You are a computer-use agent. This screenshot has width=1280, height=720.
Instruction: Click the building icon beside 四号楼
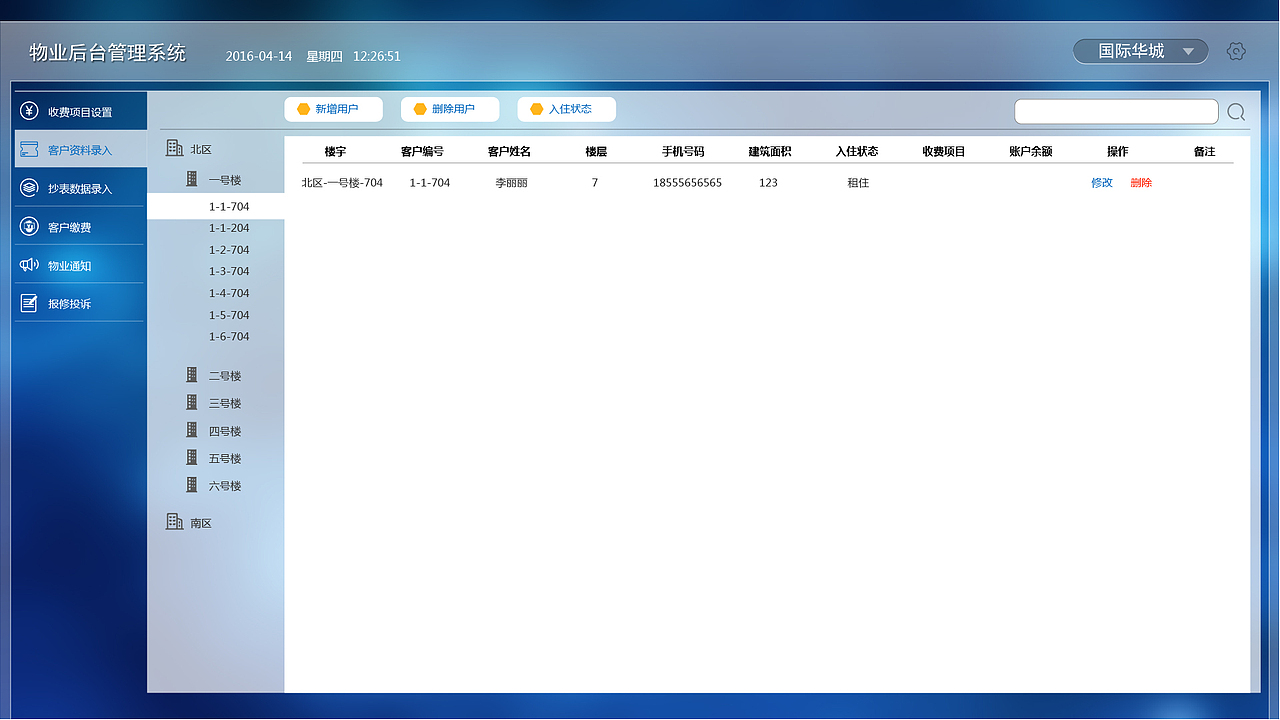[192, 430]
